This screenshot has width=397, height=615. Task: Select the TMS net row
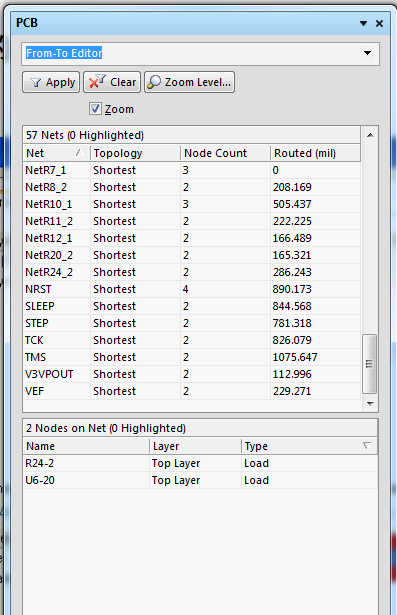(x=191, y=357)
